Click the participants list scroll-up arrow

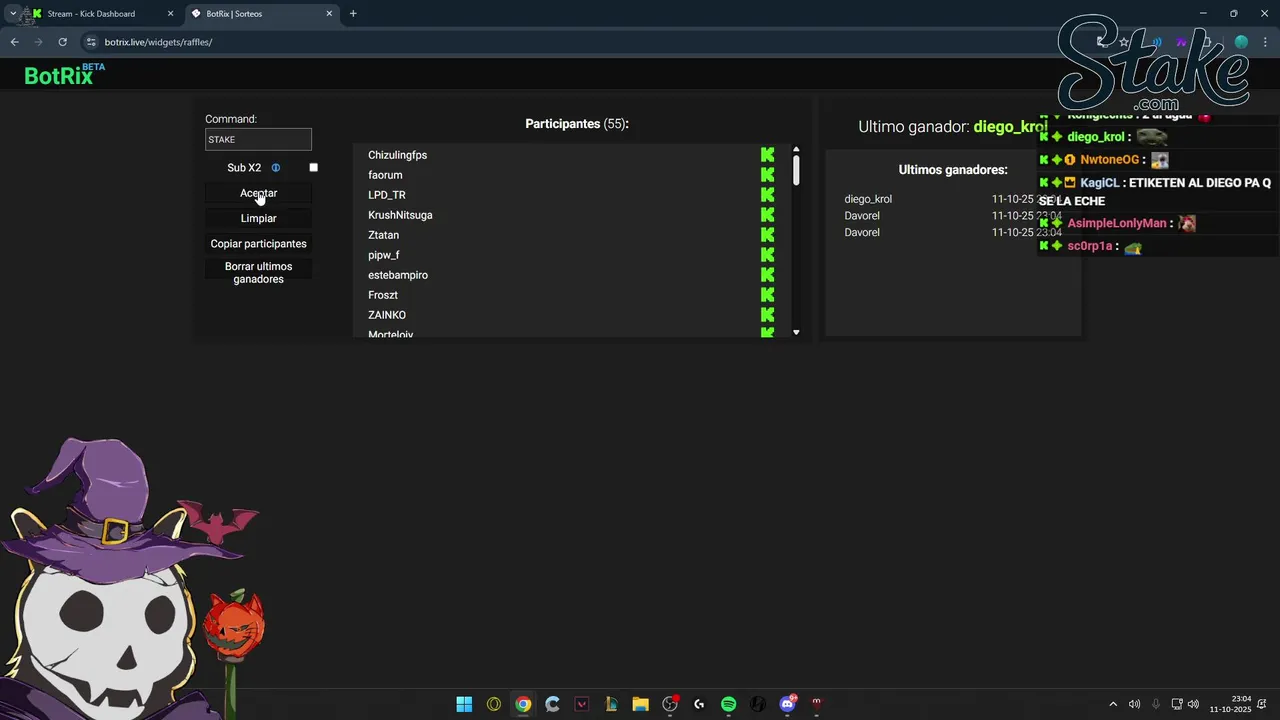tap(796, 149)
